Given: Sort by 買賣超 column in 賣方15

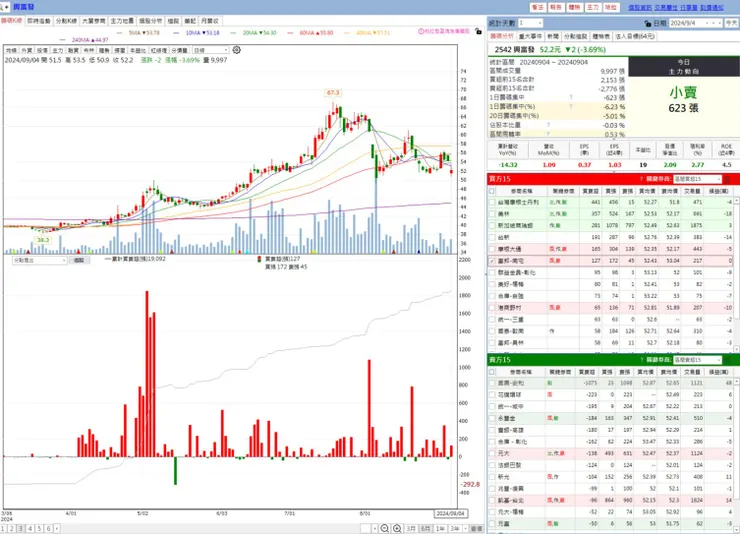Looking at the screenshot, I should 587,372.
